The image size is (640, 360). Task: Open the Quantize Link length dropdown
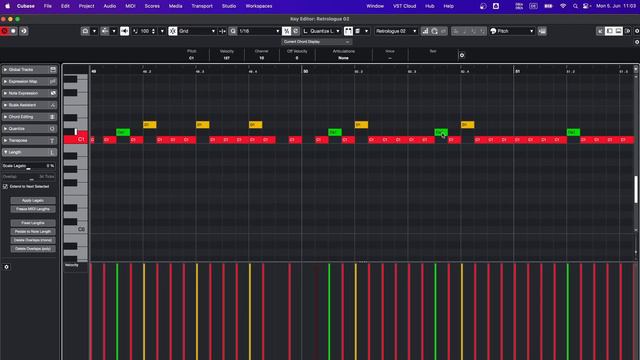(322, 31)
